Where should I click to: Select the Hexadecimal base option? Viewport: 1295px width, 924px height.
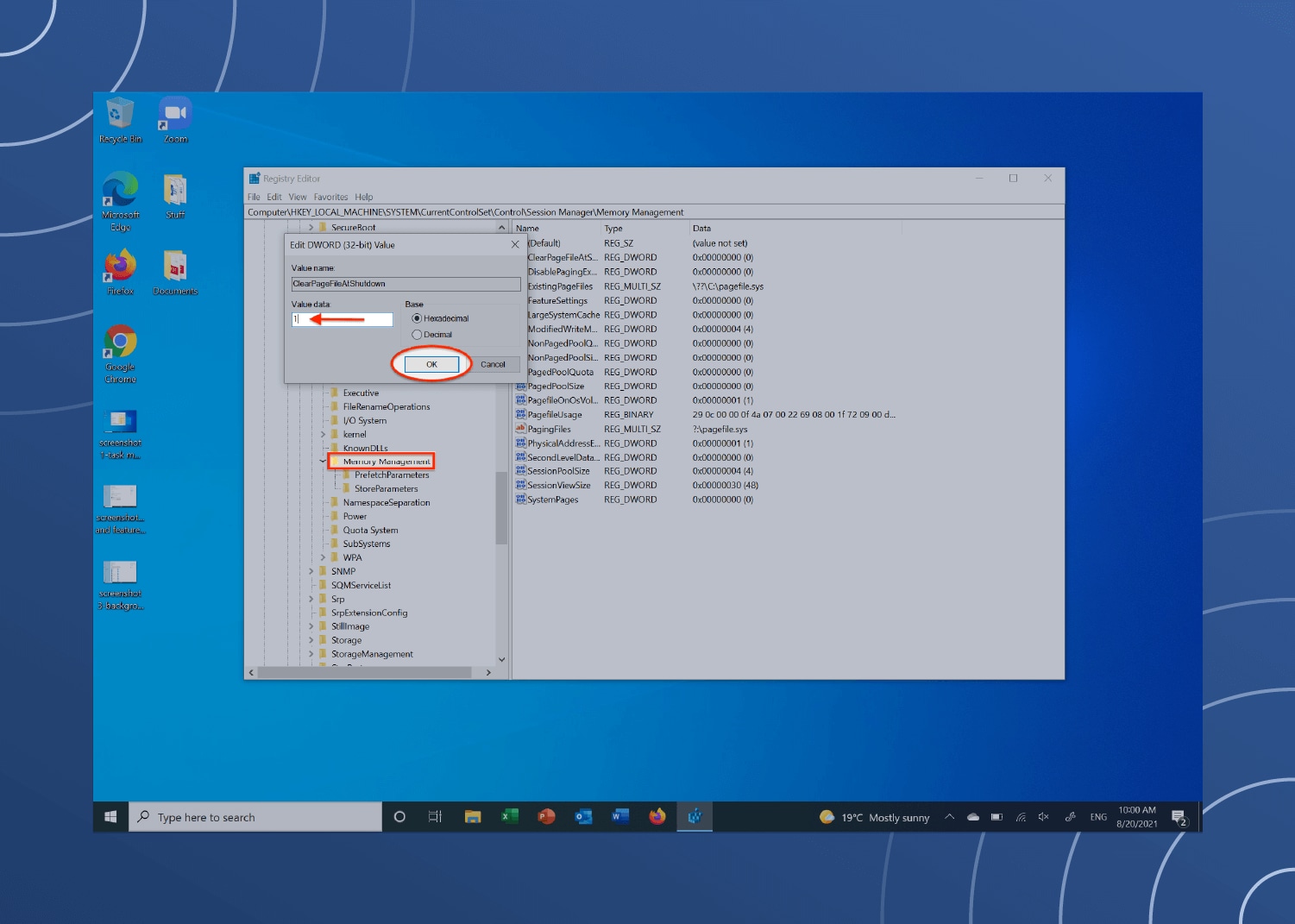[x=417, y=318]
